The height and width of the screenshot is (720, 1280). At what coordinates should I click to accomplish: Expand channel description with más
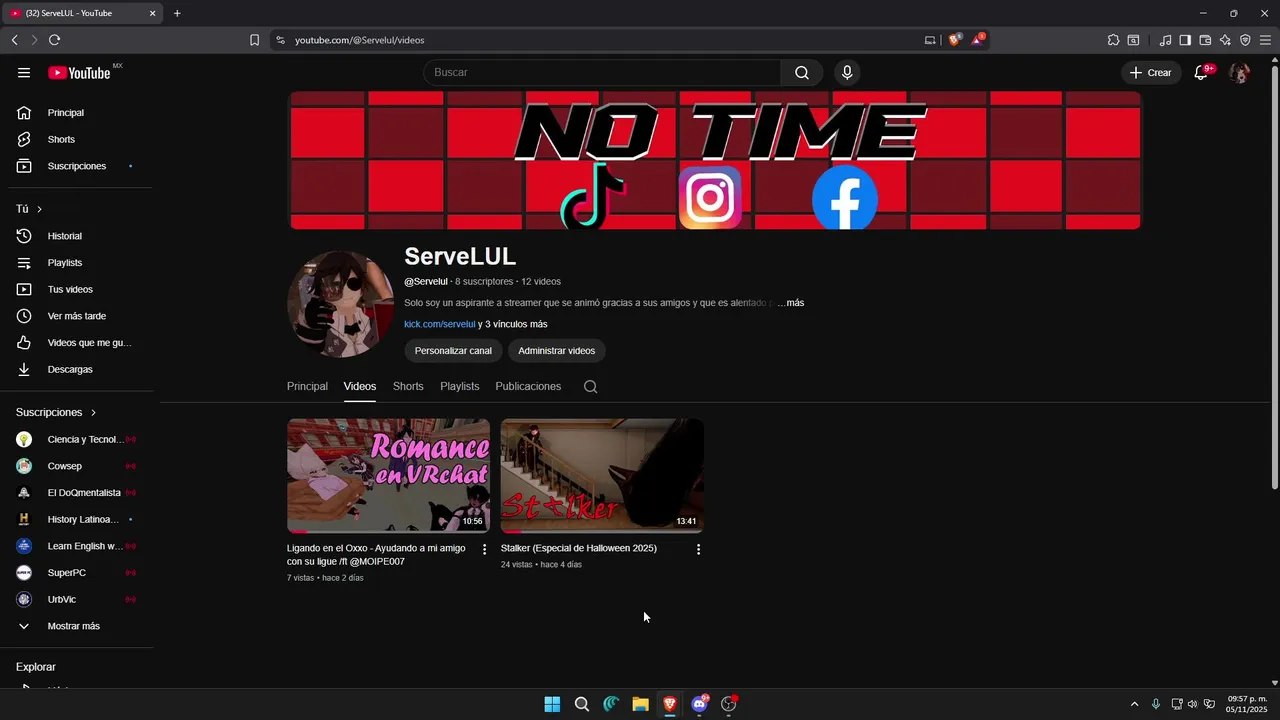(795, 303)
